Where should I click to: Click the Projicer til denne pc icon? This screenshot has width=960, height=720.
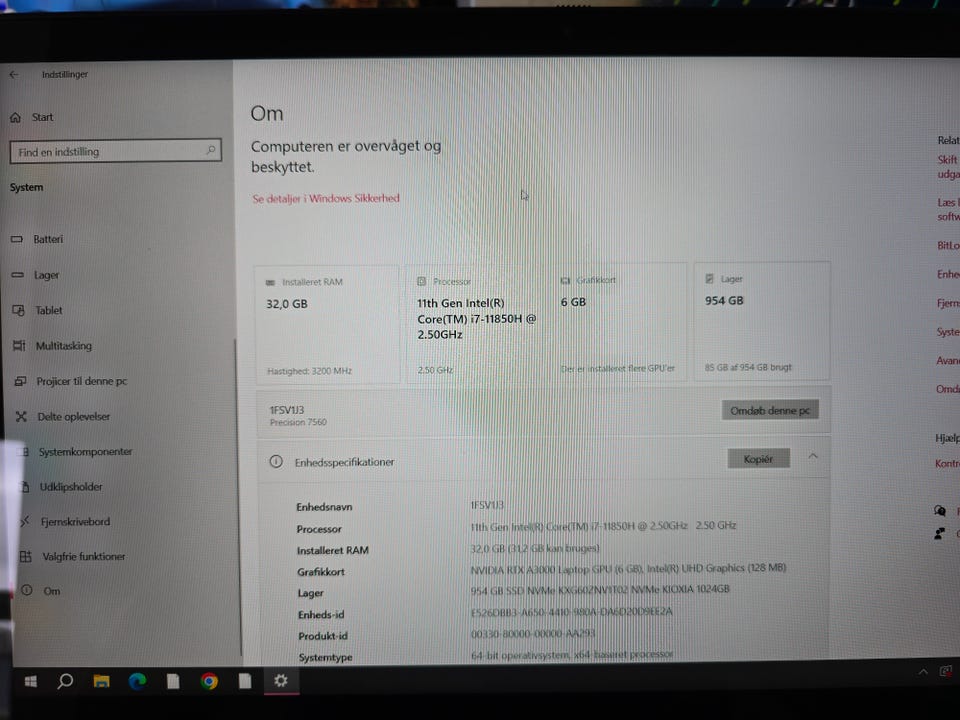[x=20, y=381]
